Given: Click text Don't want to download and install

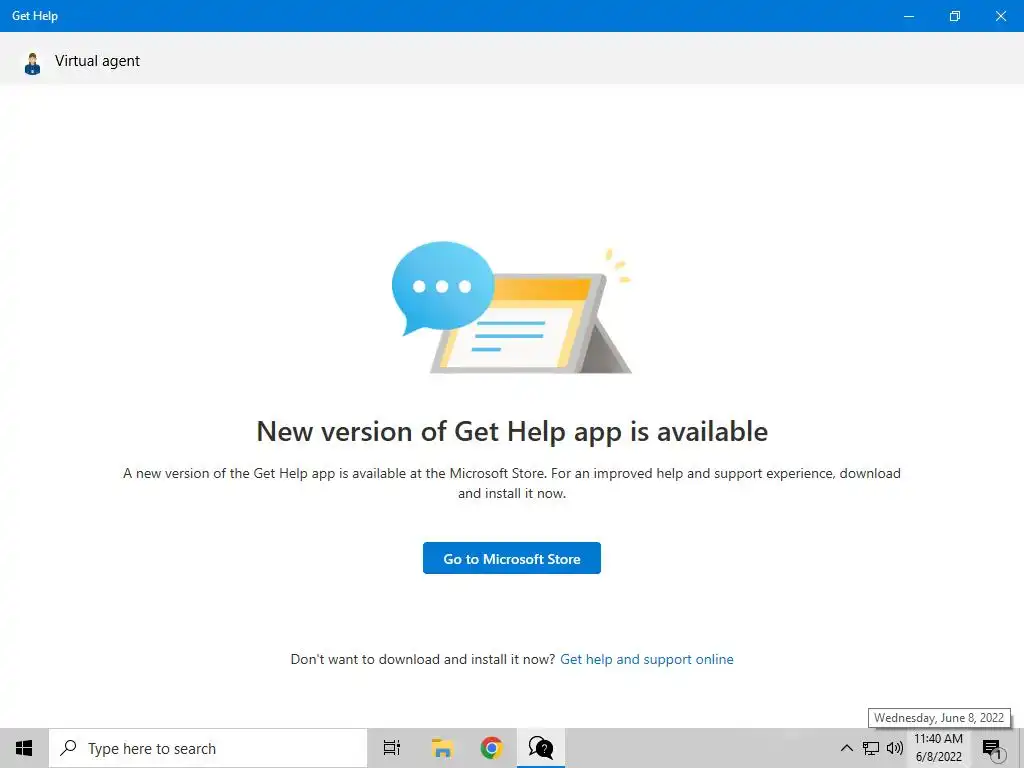Looking at the screenshot, I should (423, 660).
